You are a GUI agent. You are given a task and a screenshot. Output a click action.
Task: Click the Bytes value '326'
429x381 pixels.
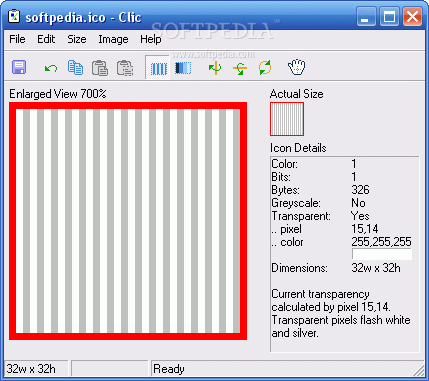pyautogui.click(x=360, y=190)
